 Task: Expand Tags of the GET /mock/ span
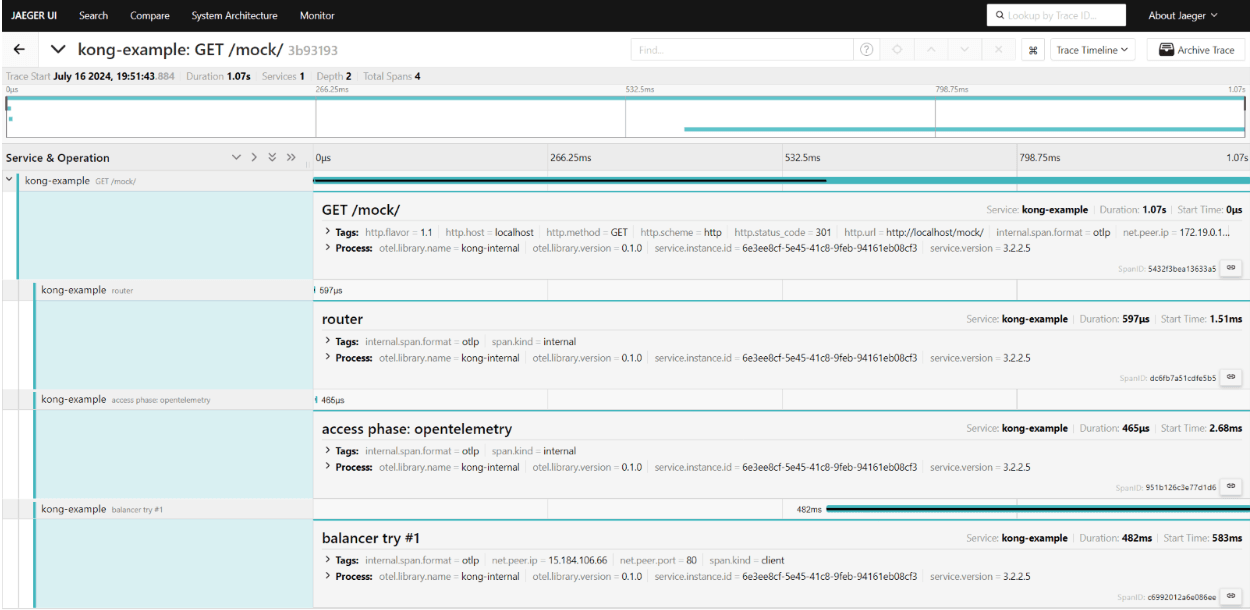tap(327, 230)
